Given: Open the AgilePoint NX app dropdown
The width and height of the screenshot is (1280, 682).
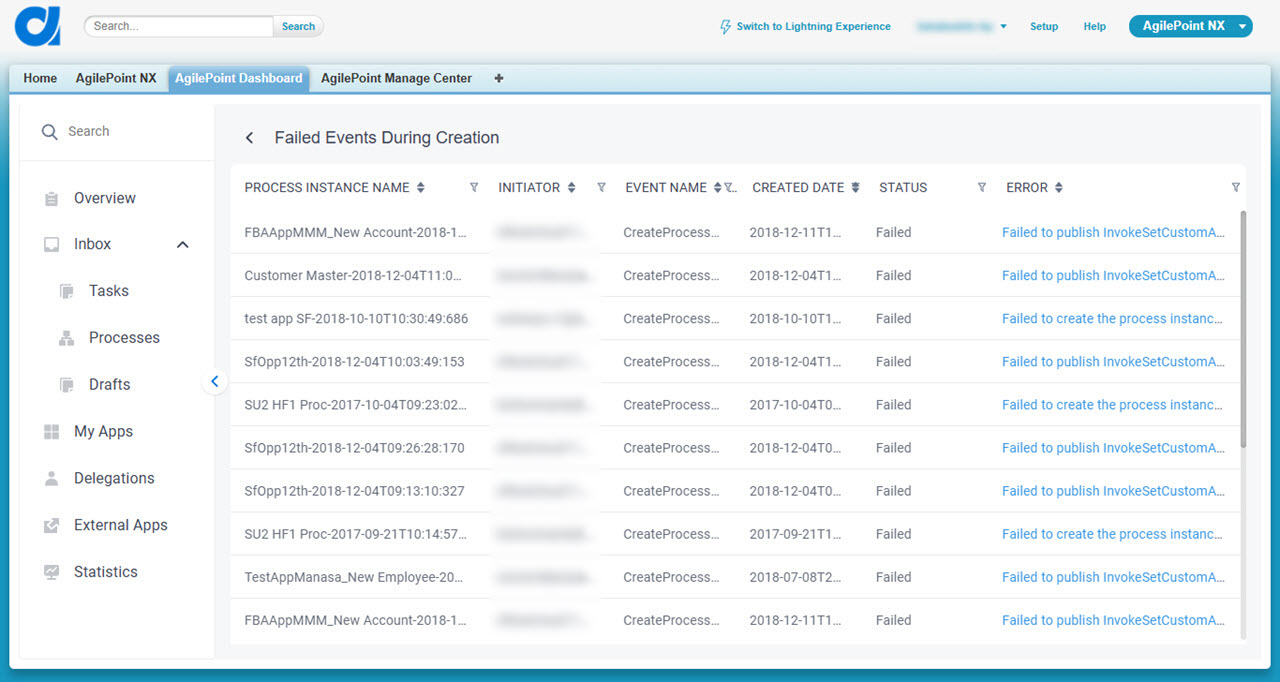Looking at the screenshot, I should [x=1191, y=27].
